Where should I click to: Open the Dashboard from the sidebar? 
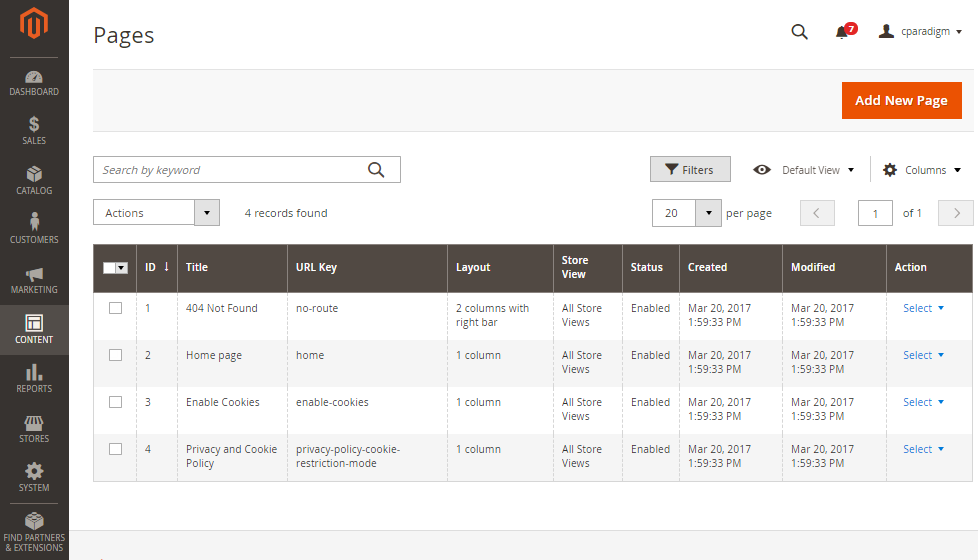[34, 83]
